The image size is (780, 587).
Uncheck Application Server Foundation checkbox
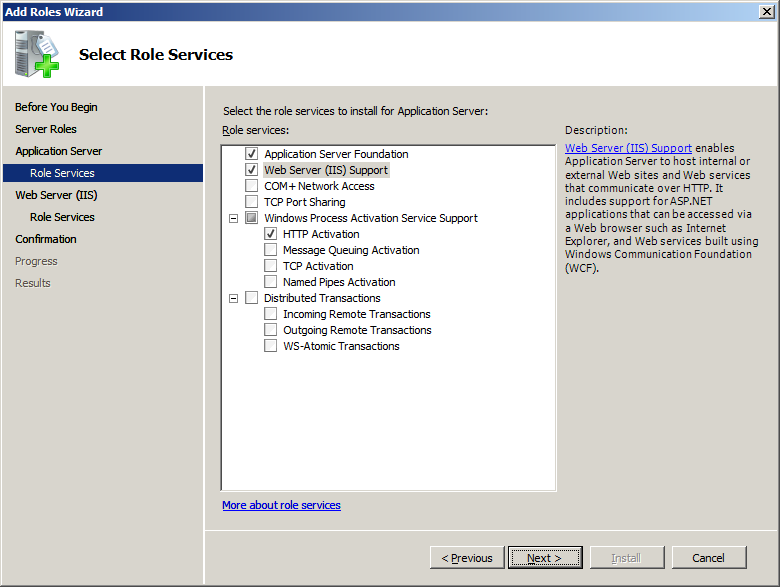pos(252,154)
